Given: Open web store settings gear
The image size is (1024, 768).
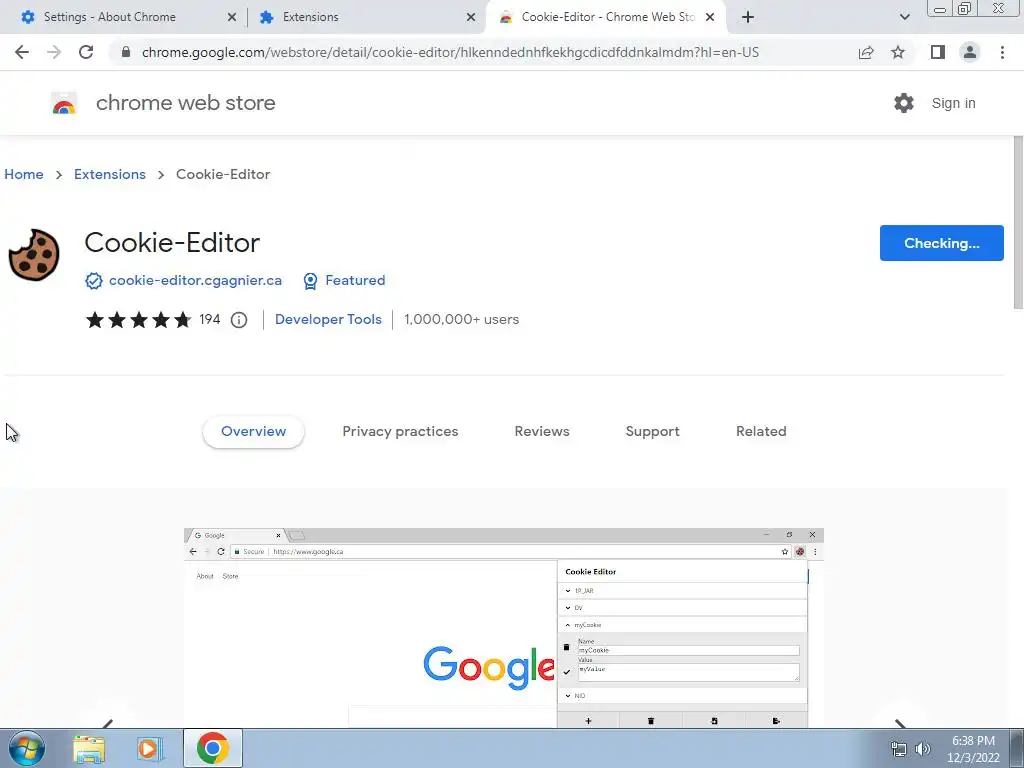Looking at the screenshot, I should click(x=904, y=103).
